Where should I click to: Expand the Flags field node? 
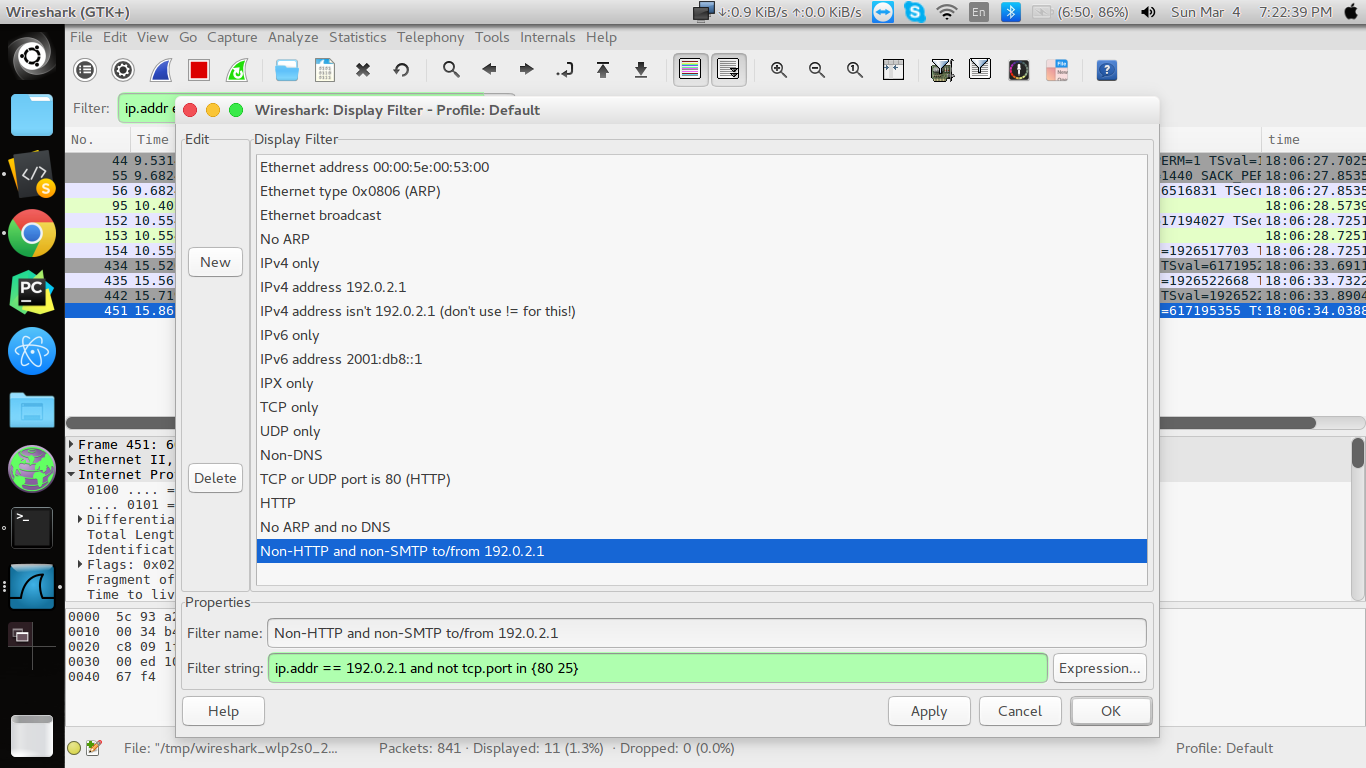(x=80, y=564)
